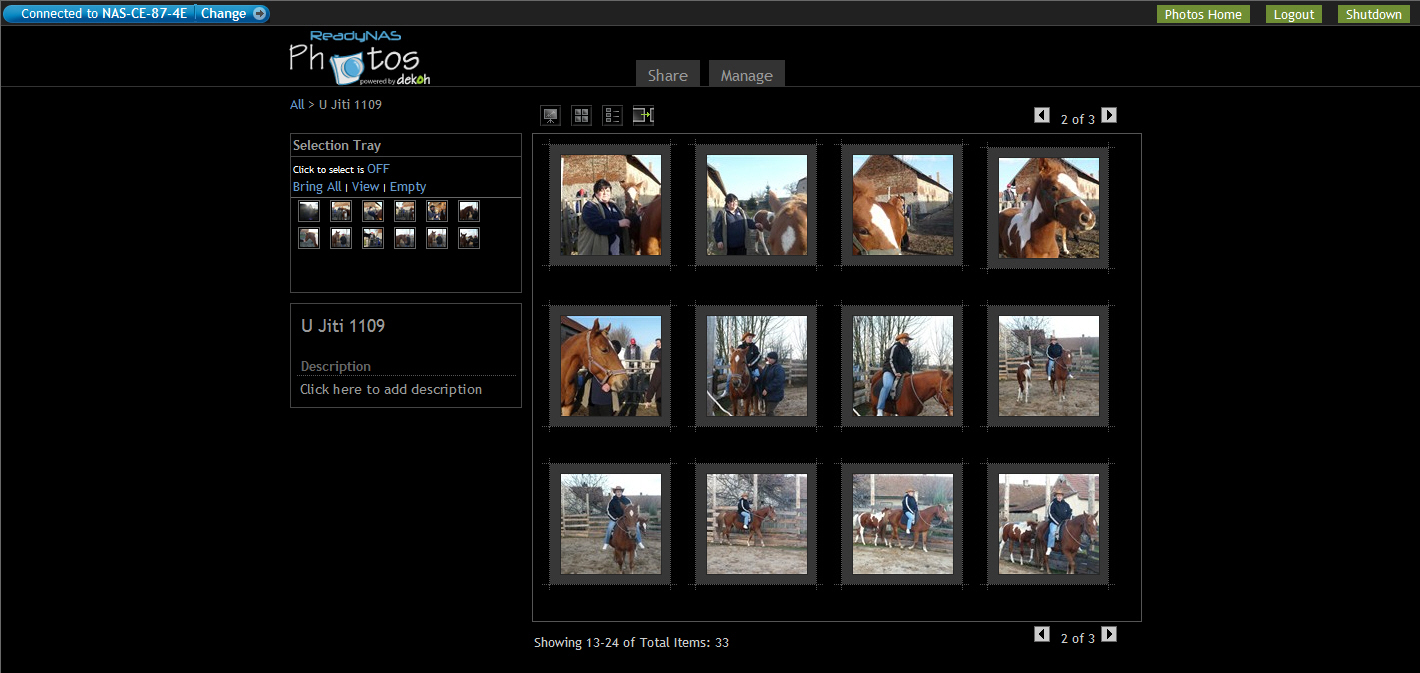Click the Bring All link
This screenshot has width=1420, height=673.
tap(317, 187)
